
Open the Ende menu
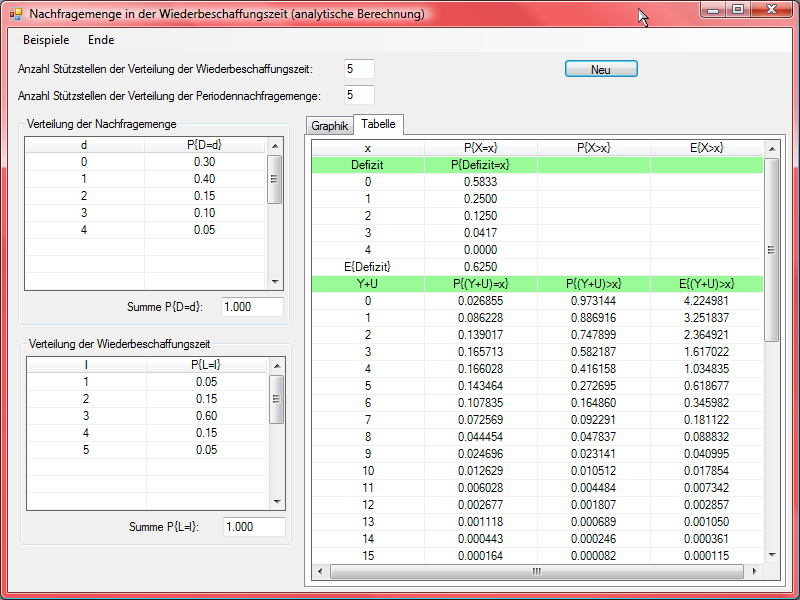tap(101, 40)
